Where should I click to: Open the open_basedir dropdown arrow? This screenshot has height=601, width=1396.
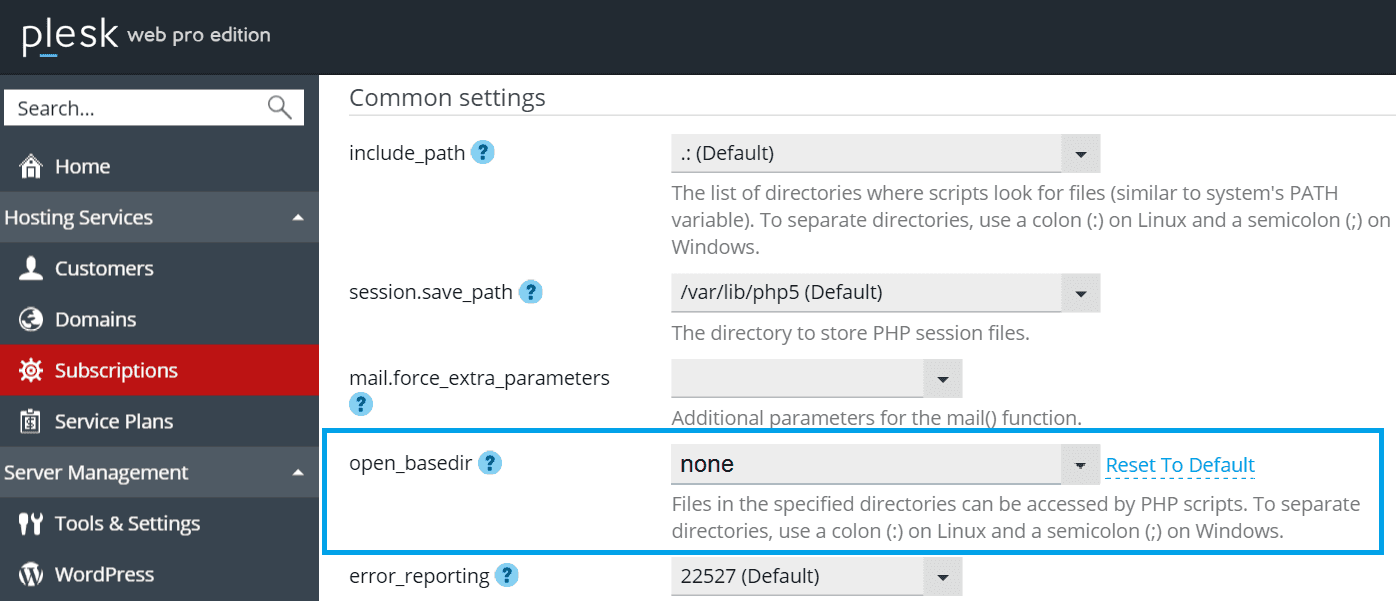click(x=1080, y=465)
